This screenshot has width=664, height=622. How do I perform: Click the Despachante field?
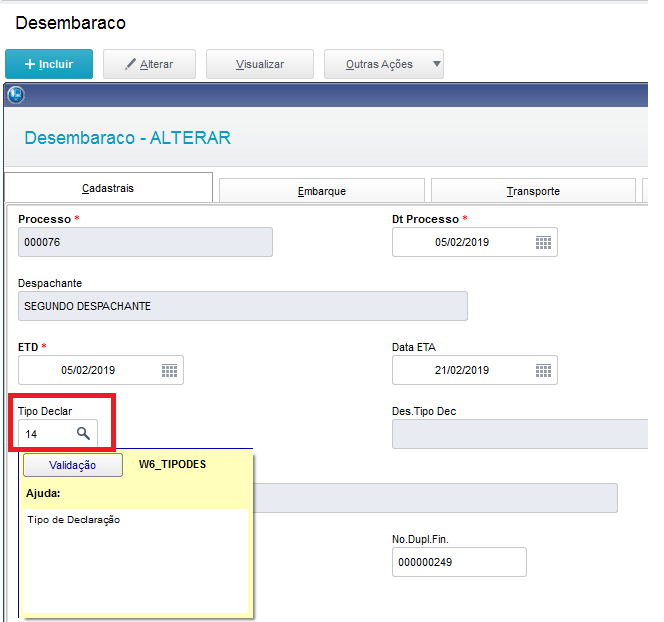coord(243,306)
